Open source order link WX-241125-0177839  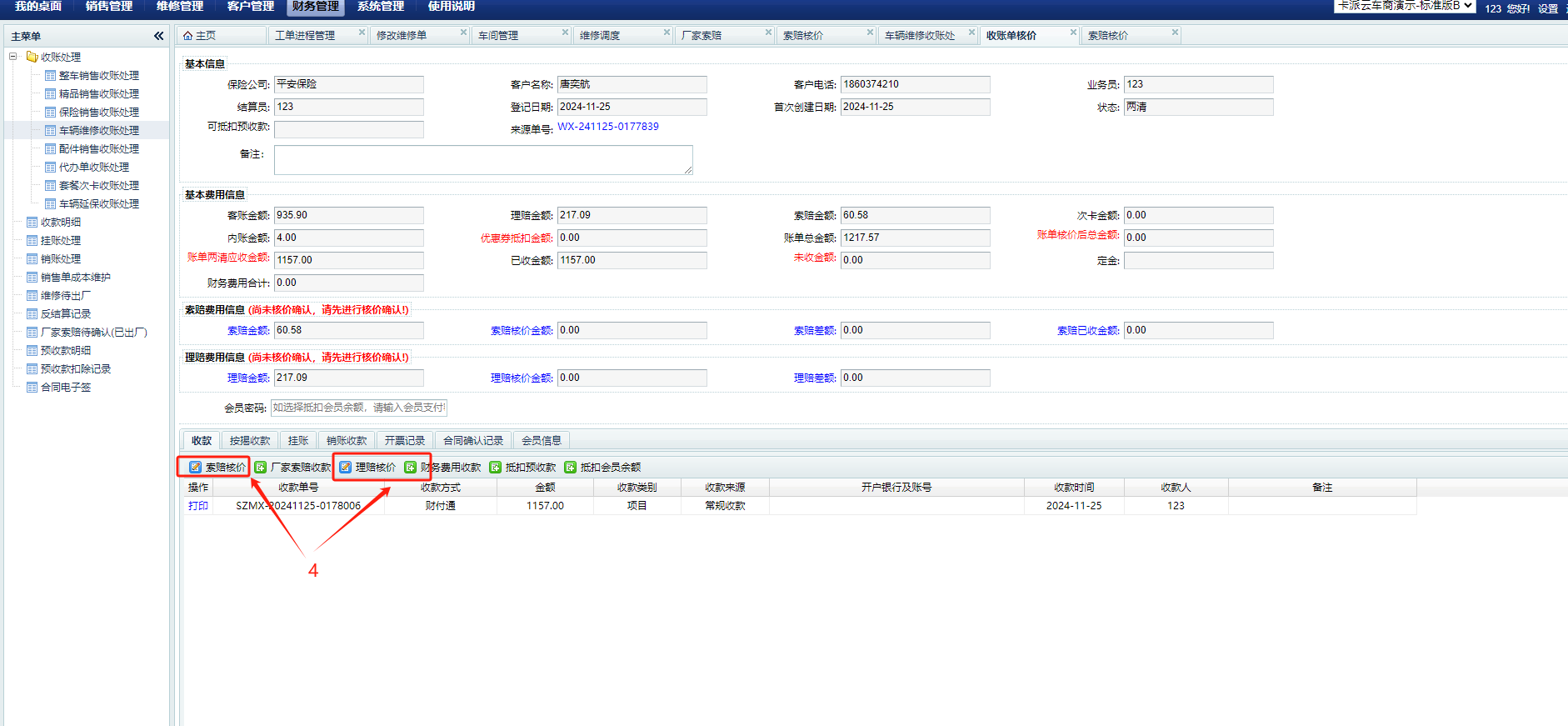tap(608, 127)
